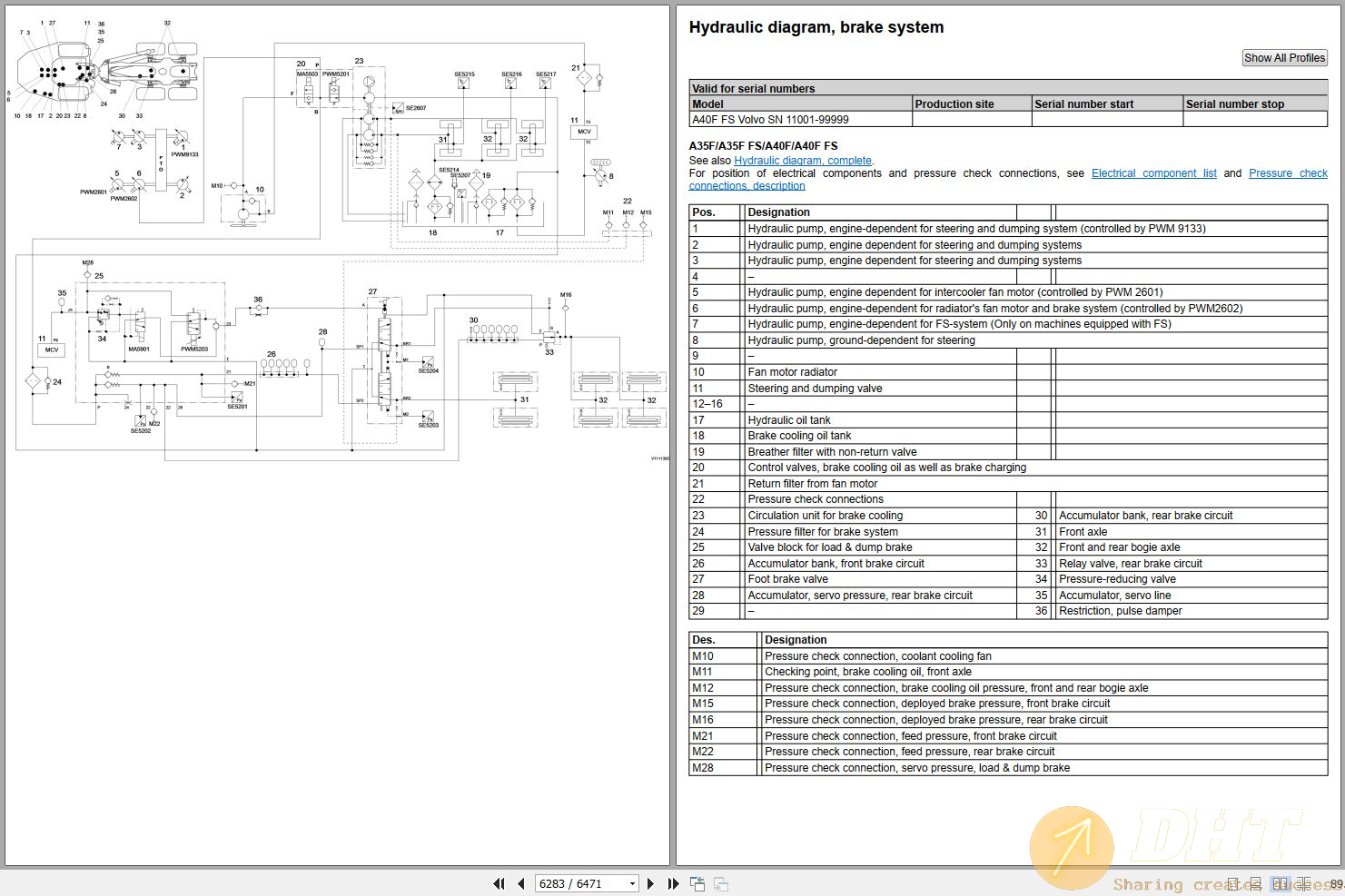This screenshot has height=896, width=1345.
Task: Click the 'Serial number start' column header
Action: 1107,103
